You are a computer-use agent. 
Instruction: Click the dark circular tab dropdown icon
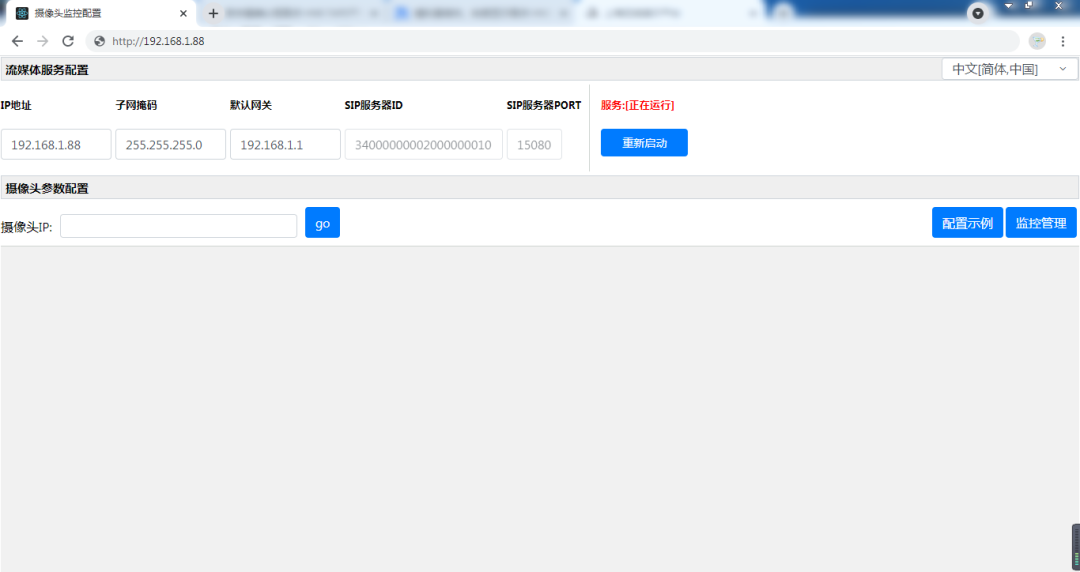pyautogui.click(x=978, y=13)
